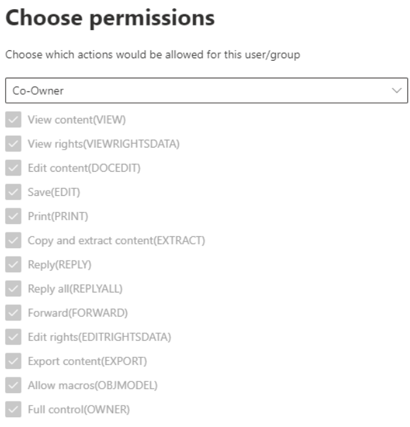Toggle the View rights(VIEWRIGHTSDATA) checkbox

(x=13, y=144)
